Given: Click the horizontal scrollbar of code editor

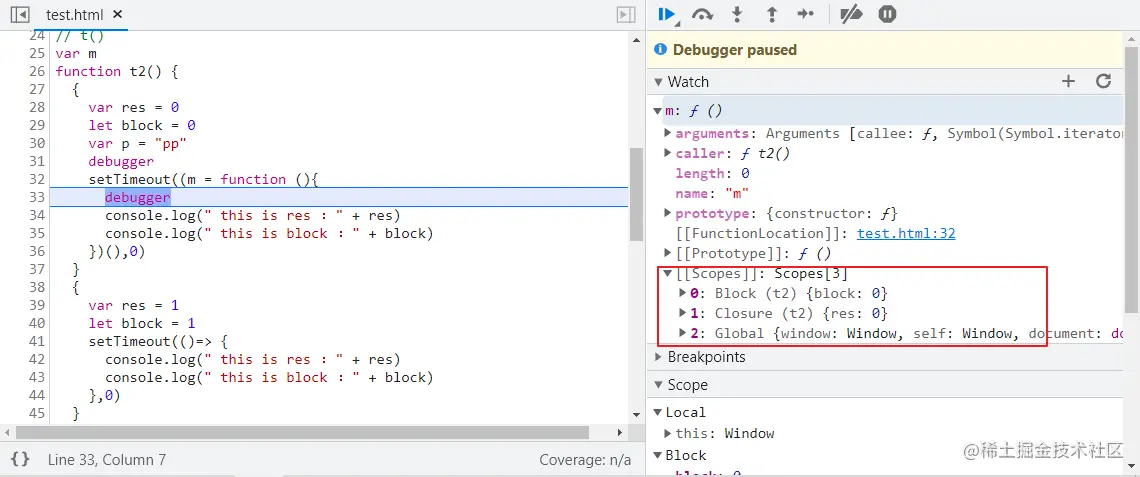Looking at the screenshot, I should pyautogui.click(x=301, y=432).
